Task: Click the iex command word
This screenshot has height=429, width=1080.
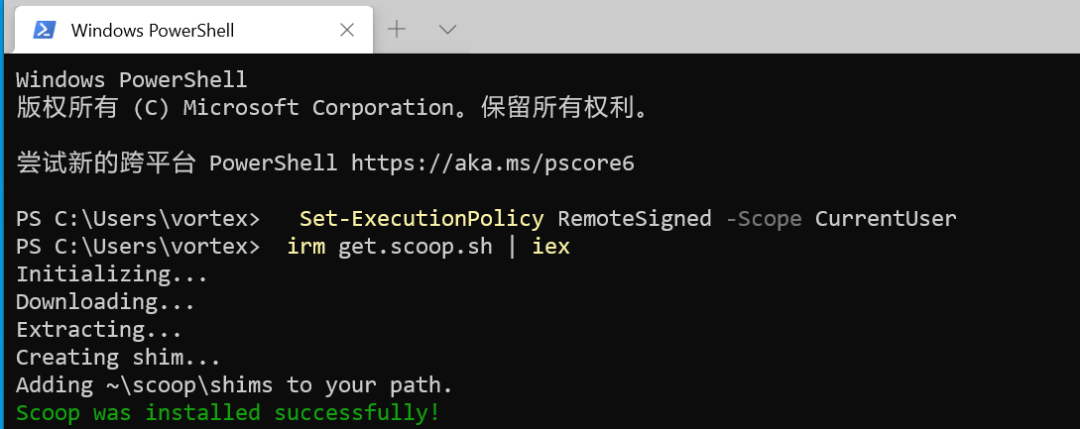Action: [551, 246]
